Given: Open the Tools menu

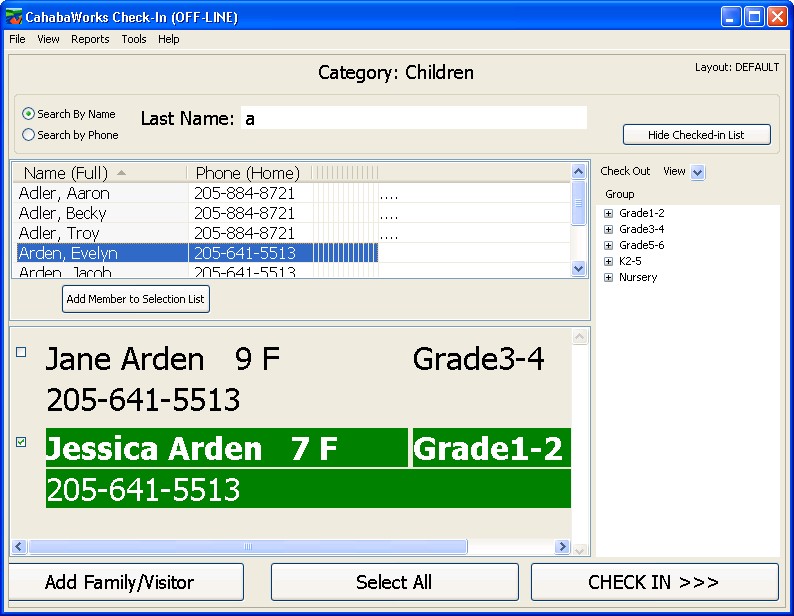Looking at the screenshot, I should point(133,39).
